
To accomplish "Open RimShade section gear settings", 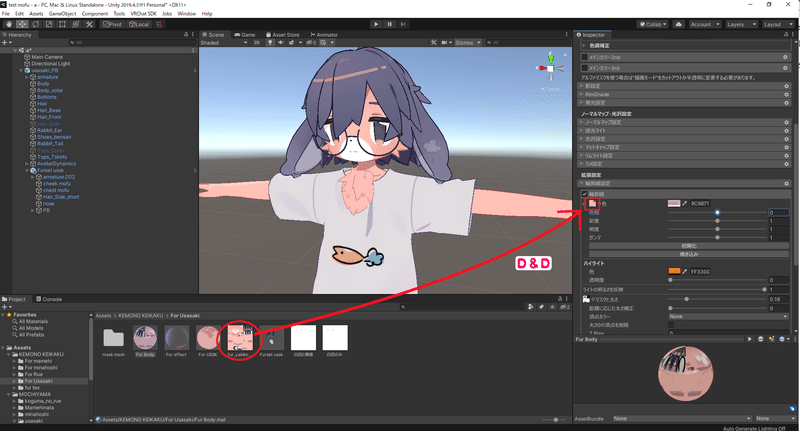I will click(x=786, y=94).
